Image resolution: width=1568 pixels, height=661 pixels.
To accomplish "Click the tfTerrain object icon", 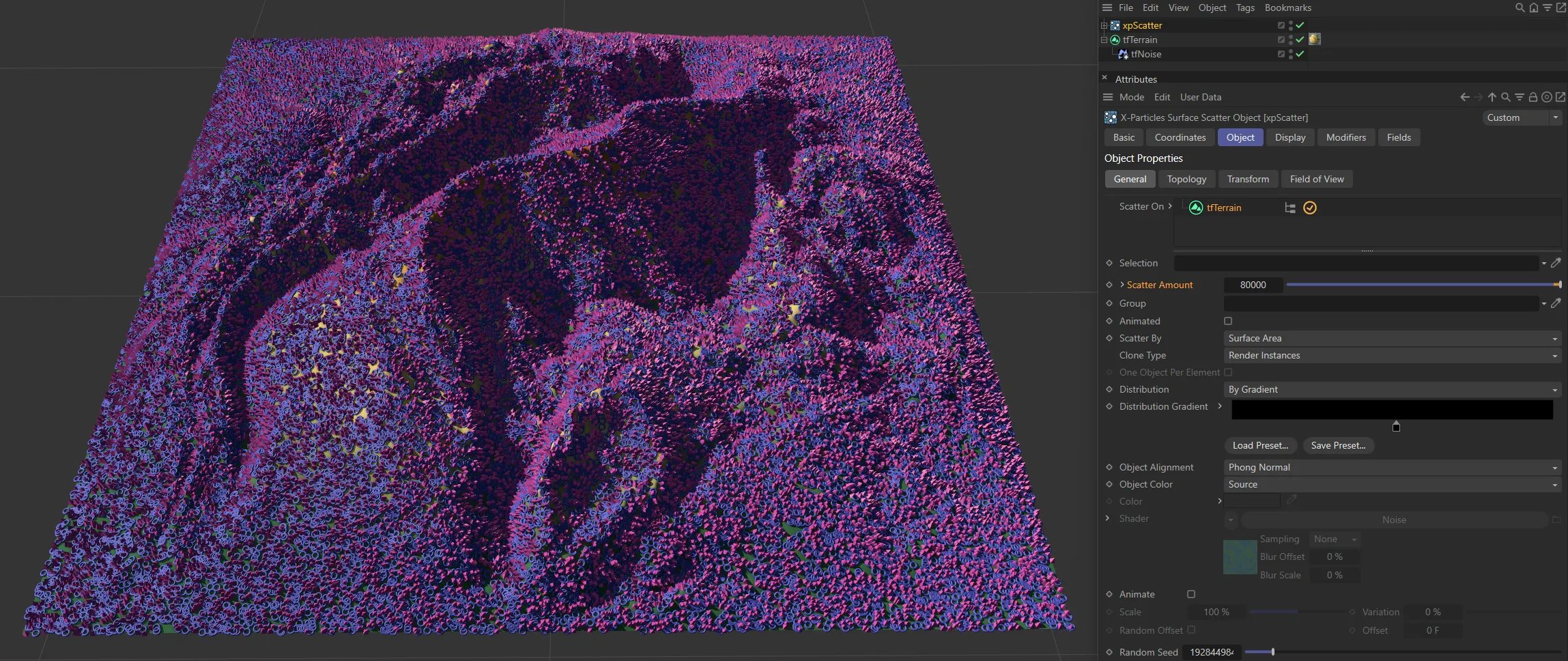I will coord(1115,40).
